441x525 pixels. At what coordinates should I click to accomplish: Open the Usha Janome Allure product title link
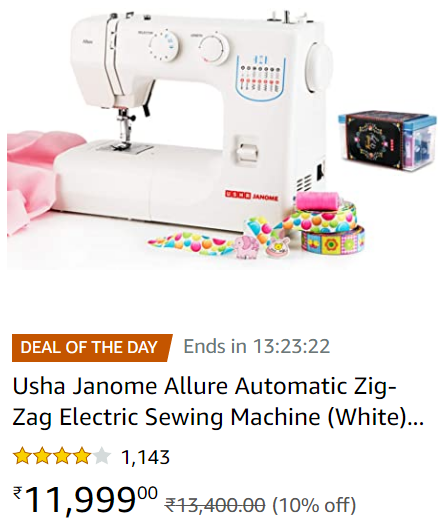[x=218, y=401]
